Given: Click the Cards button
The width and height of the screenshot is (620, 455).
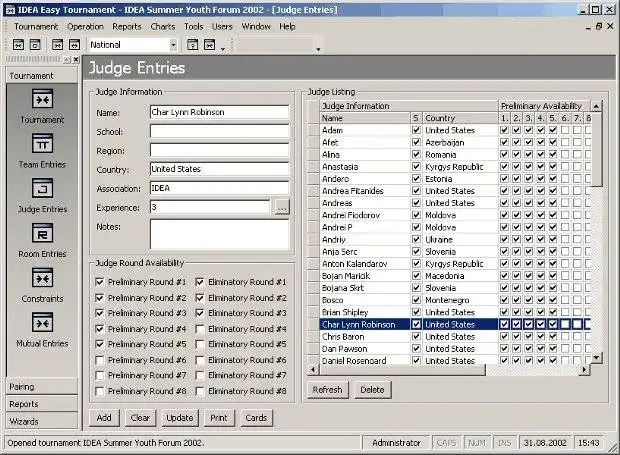Looking at the screenshot, I should click(x=256, y=418).
